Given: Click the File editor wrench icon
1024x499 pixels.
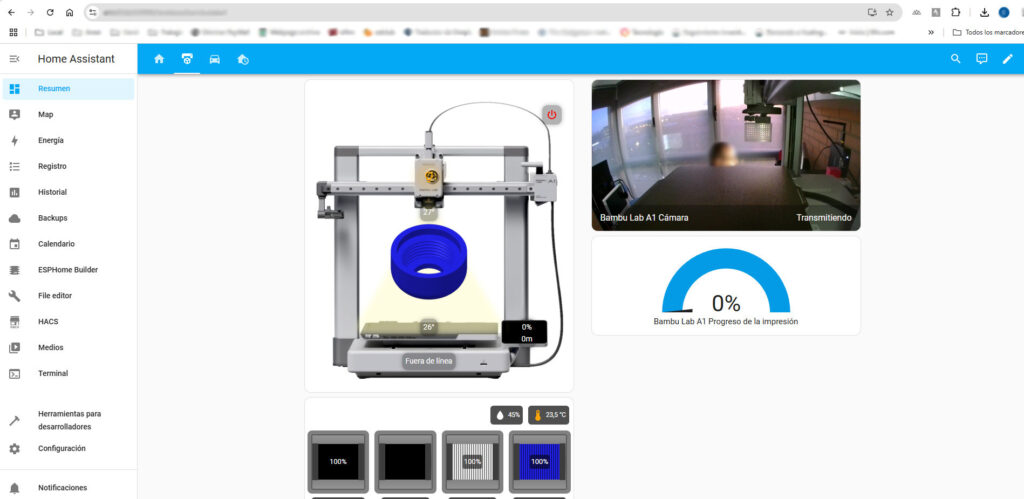Looking at the screenshot, I should pos(14,296).
